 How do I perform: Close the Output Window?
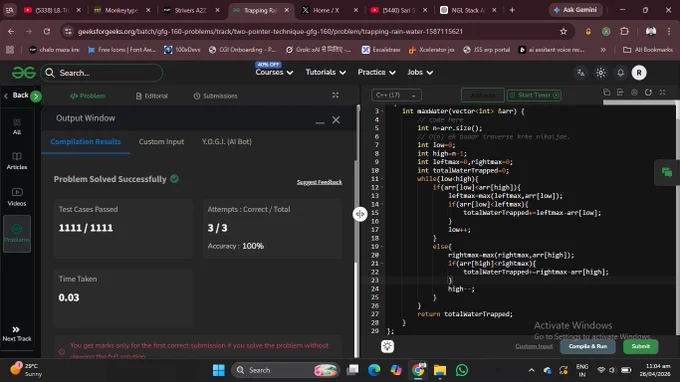[336, 120]
